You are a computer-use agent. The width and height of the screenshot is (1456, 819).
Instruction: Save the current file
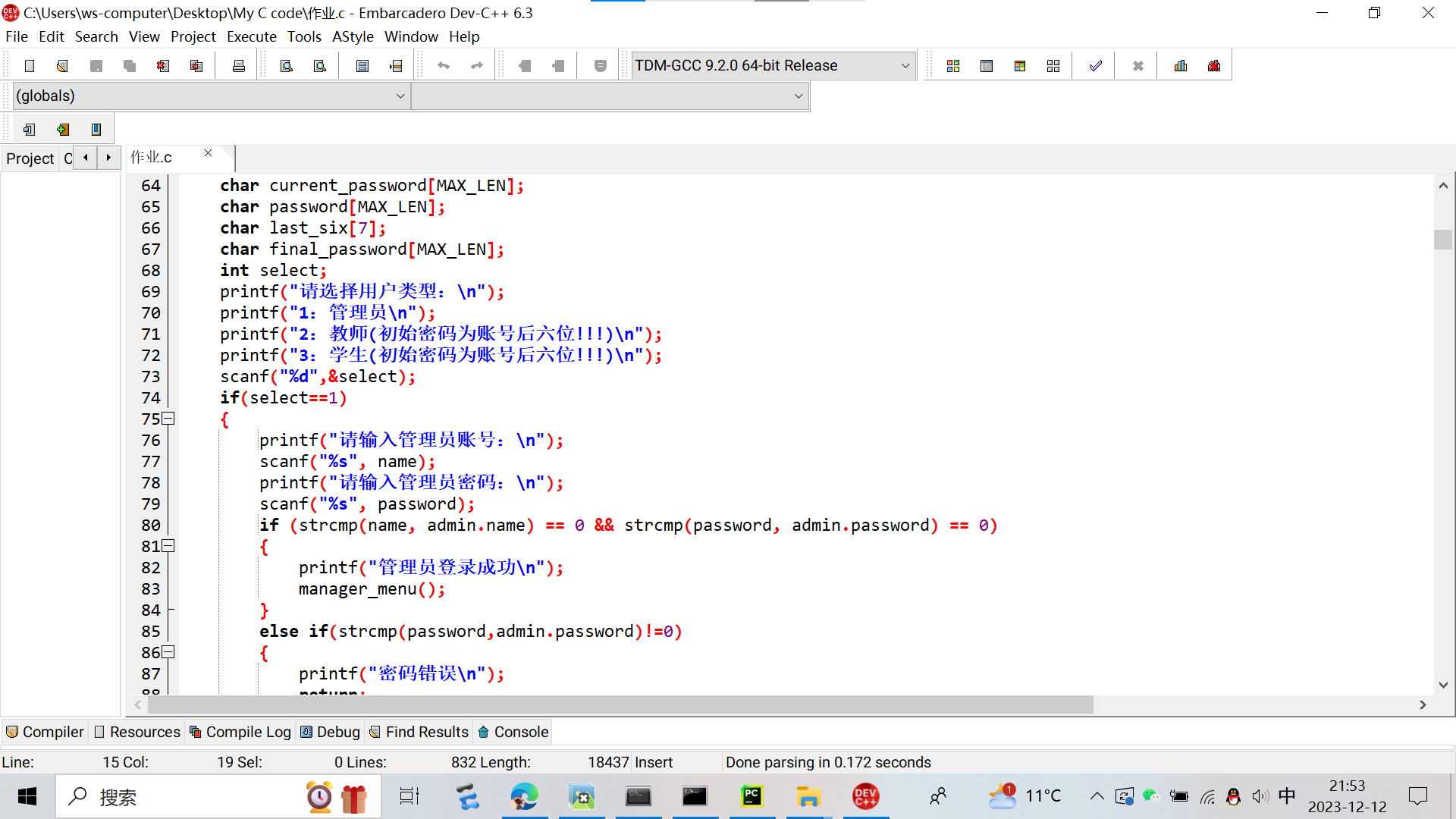96,66
